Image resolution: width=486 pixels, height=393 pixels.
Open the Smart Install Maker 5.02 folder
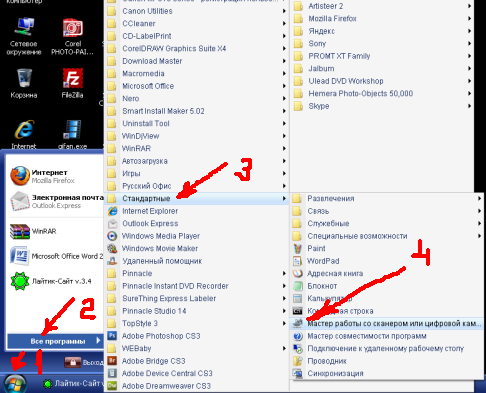197,111
